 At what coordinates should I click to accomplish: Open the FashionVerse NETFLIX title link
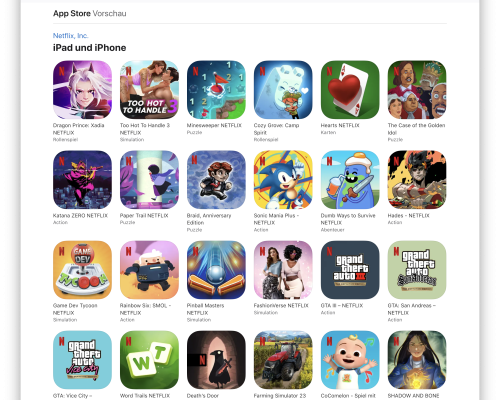[281, 306]
